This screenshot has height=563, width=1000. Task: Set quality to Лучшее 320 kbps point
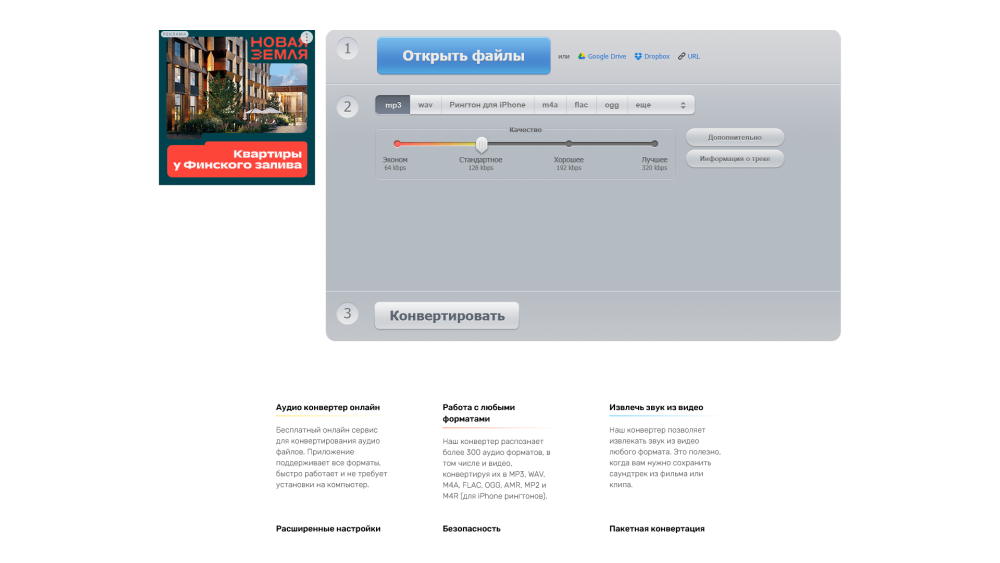[x=654, y=144]
